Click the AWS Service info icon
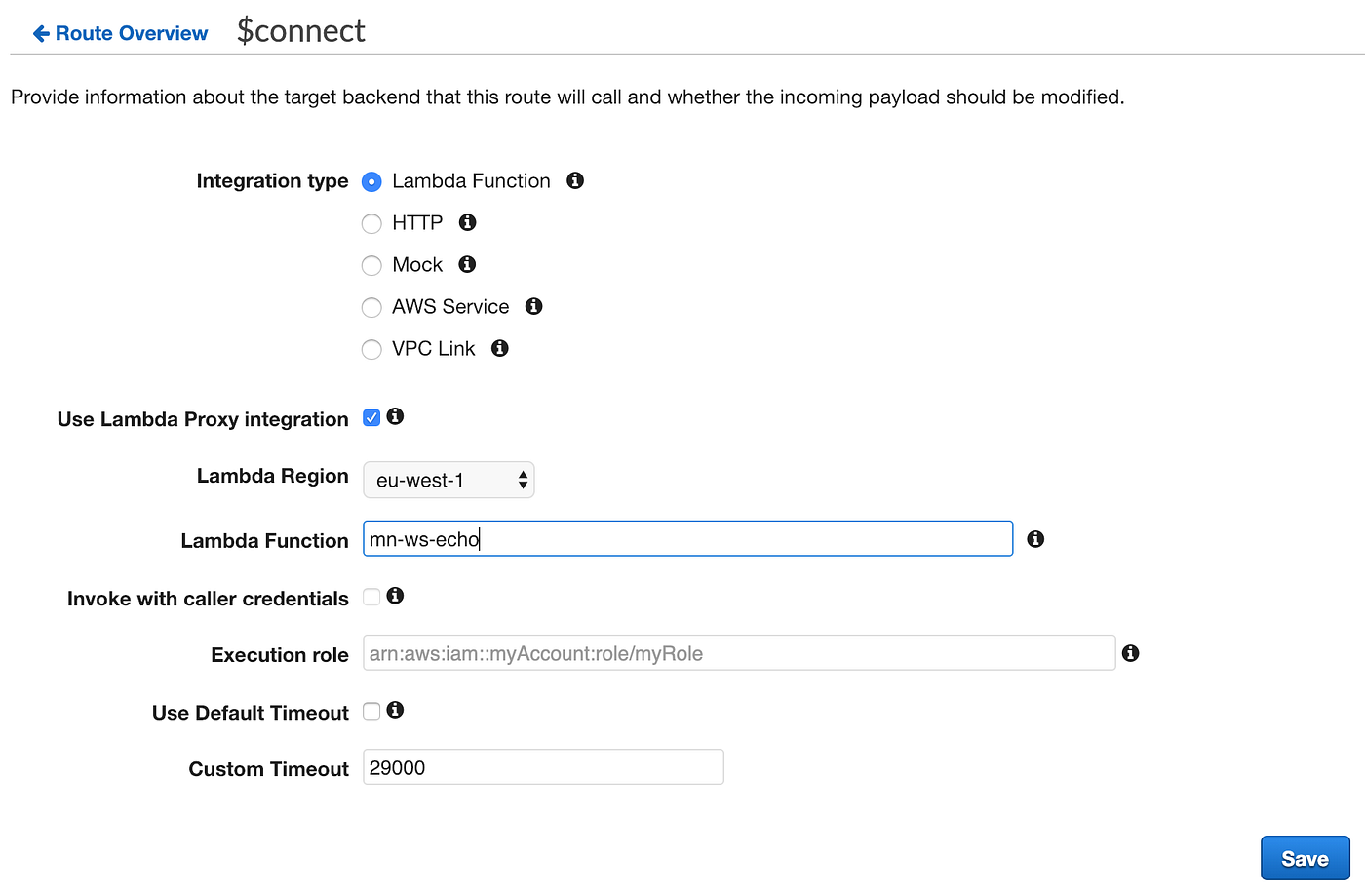1365x896 pixels. [x=532, y=306]
